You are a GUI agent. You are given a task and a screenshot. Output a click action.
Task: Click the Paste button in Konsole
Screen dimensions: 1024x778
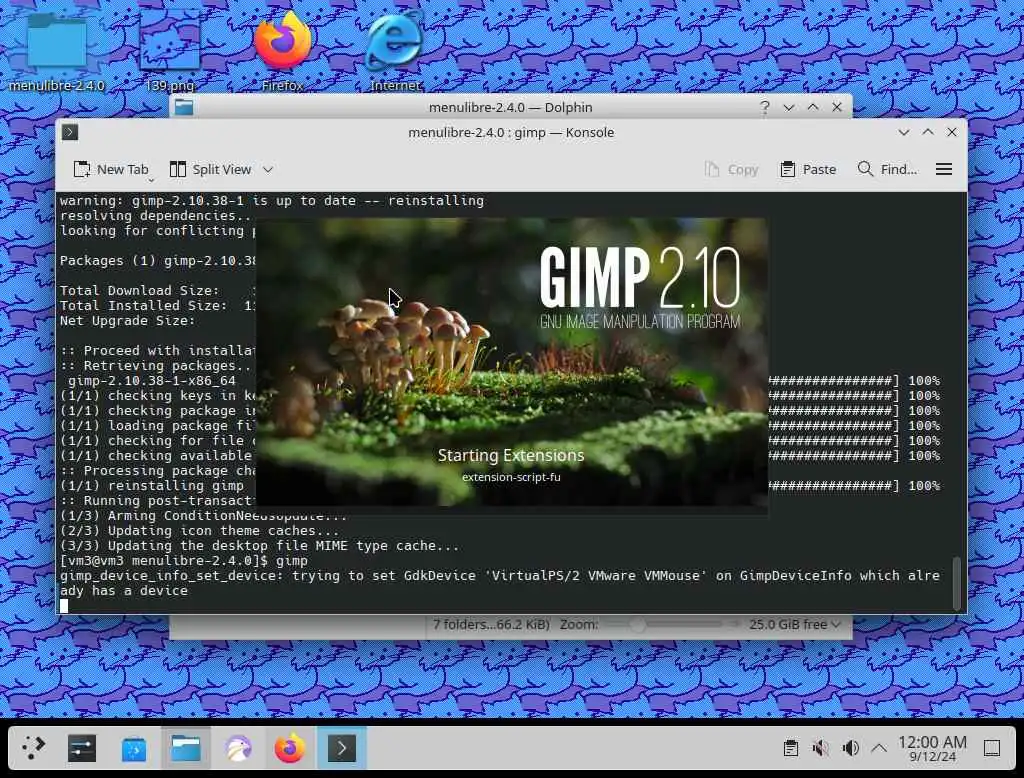[808, 169]
